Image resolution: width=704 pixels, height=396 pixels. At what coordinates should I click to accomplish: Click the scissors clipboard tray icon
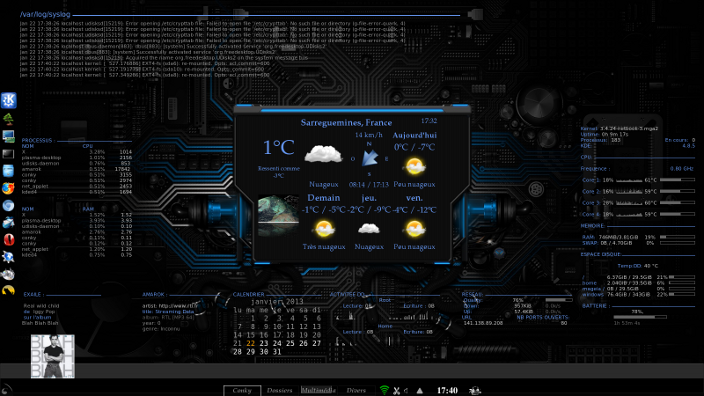coord(396,391)
